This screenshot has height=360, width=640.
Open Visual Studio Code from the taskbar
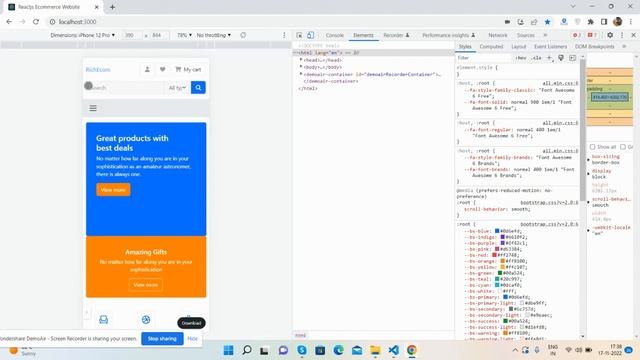pos(393,350)
